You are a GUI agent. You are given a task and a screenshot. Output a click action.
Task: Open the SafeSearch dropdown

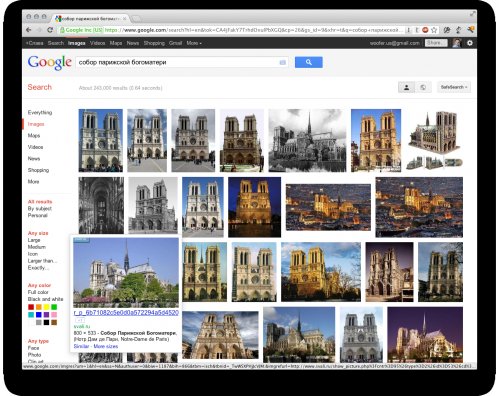click(454, 87)
